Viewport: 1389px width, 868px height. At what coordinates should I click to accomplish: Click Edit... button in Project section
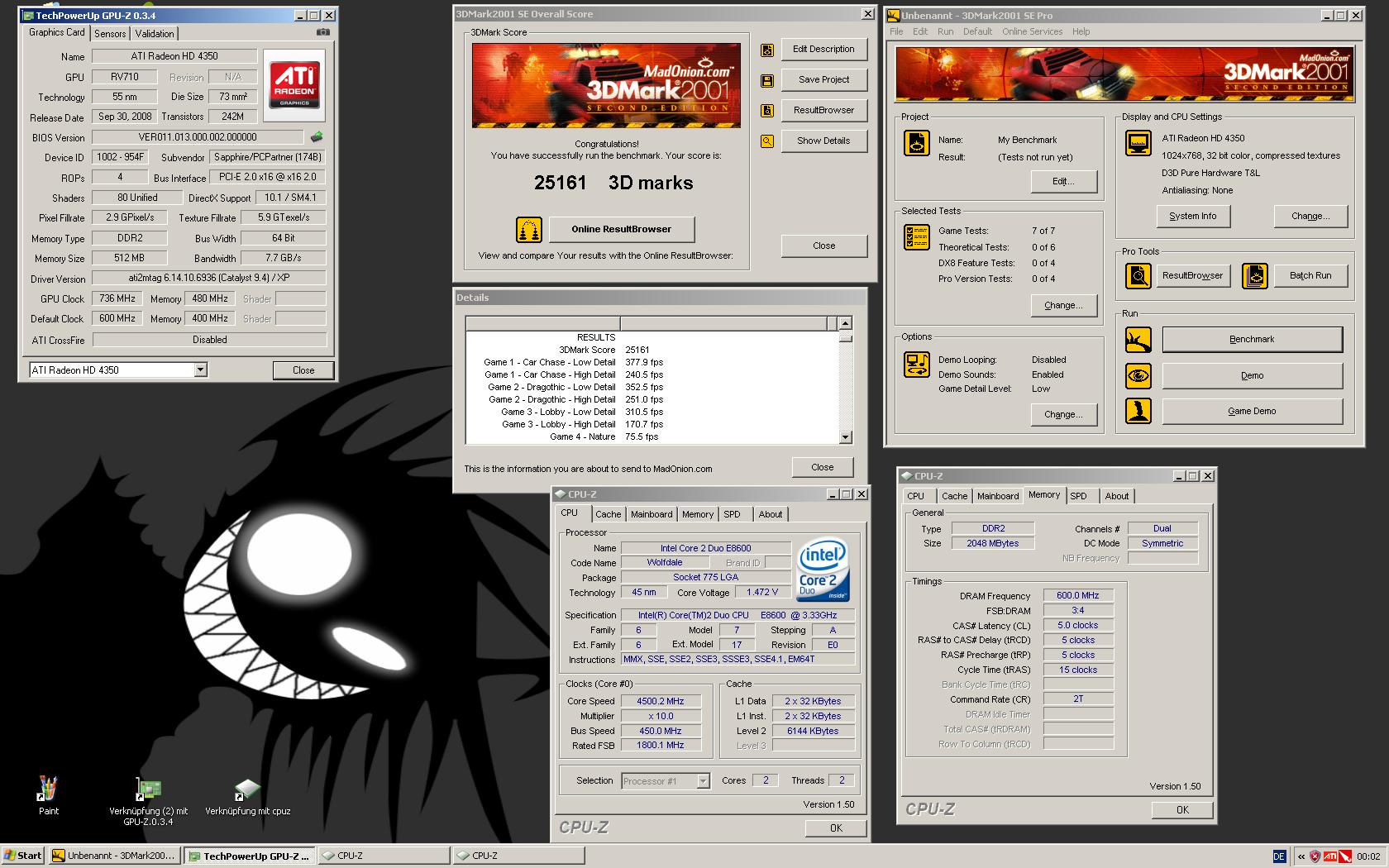pyautogui.click(x=1063, y=181)
